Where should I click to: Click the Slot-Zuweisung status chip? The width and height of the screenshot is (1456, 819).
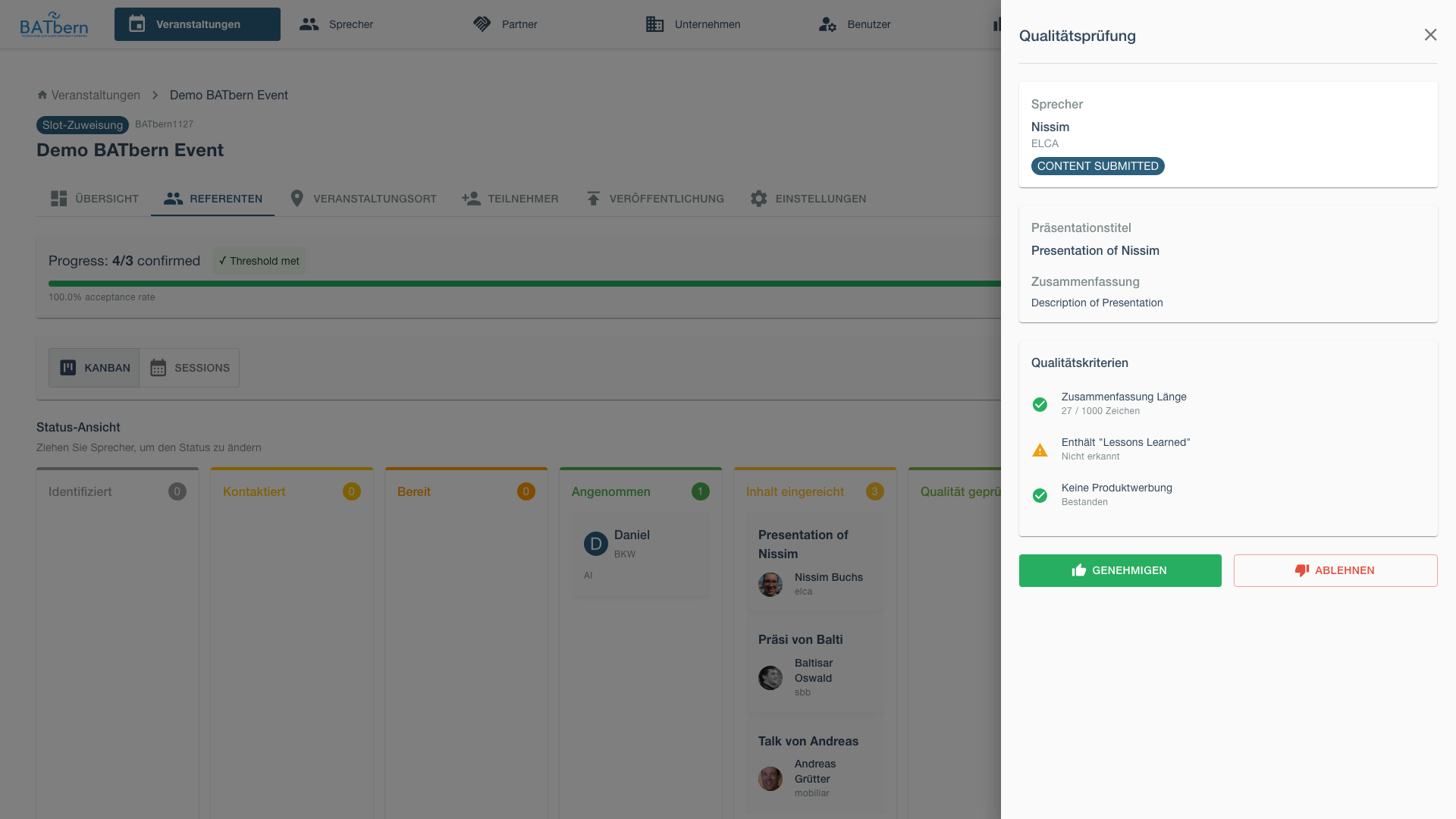pos(83,125)
